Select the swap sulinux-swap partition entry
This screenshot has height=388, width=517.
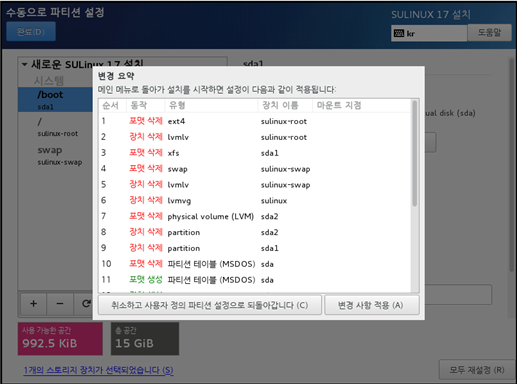55,155
